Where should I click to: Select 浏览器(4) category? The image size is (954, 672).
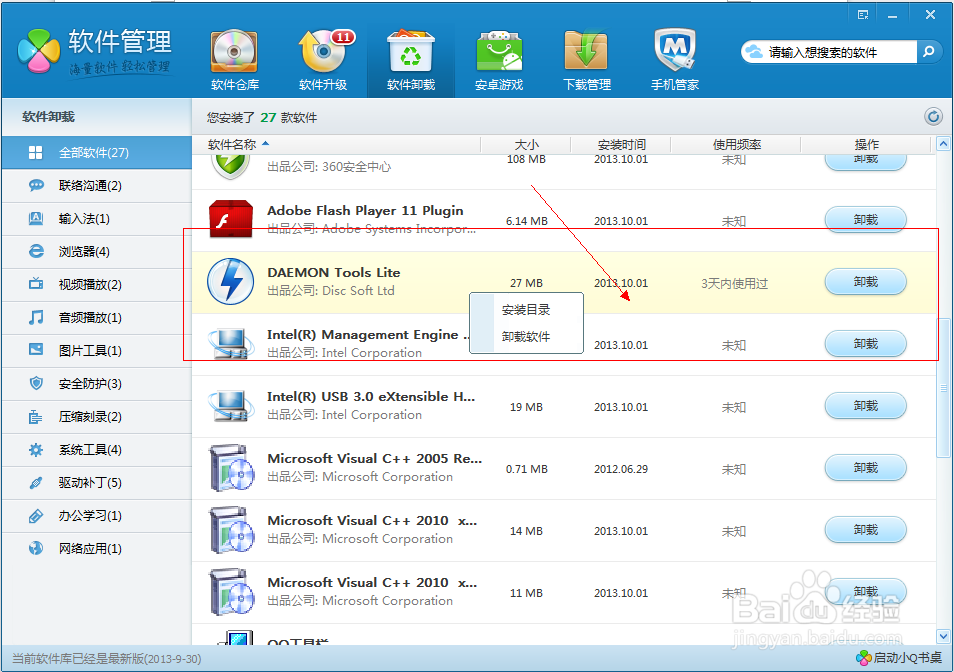coord(97,251)
